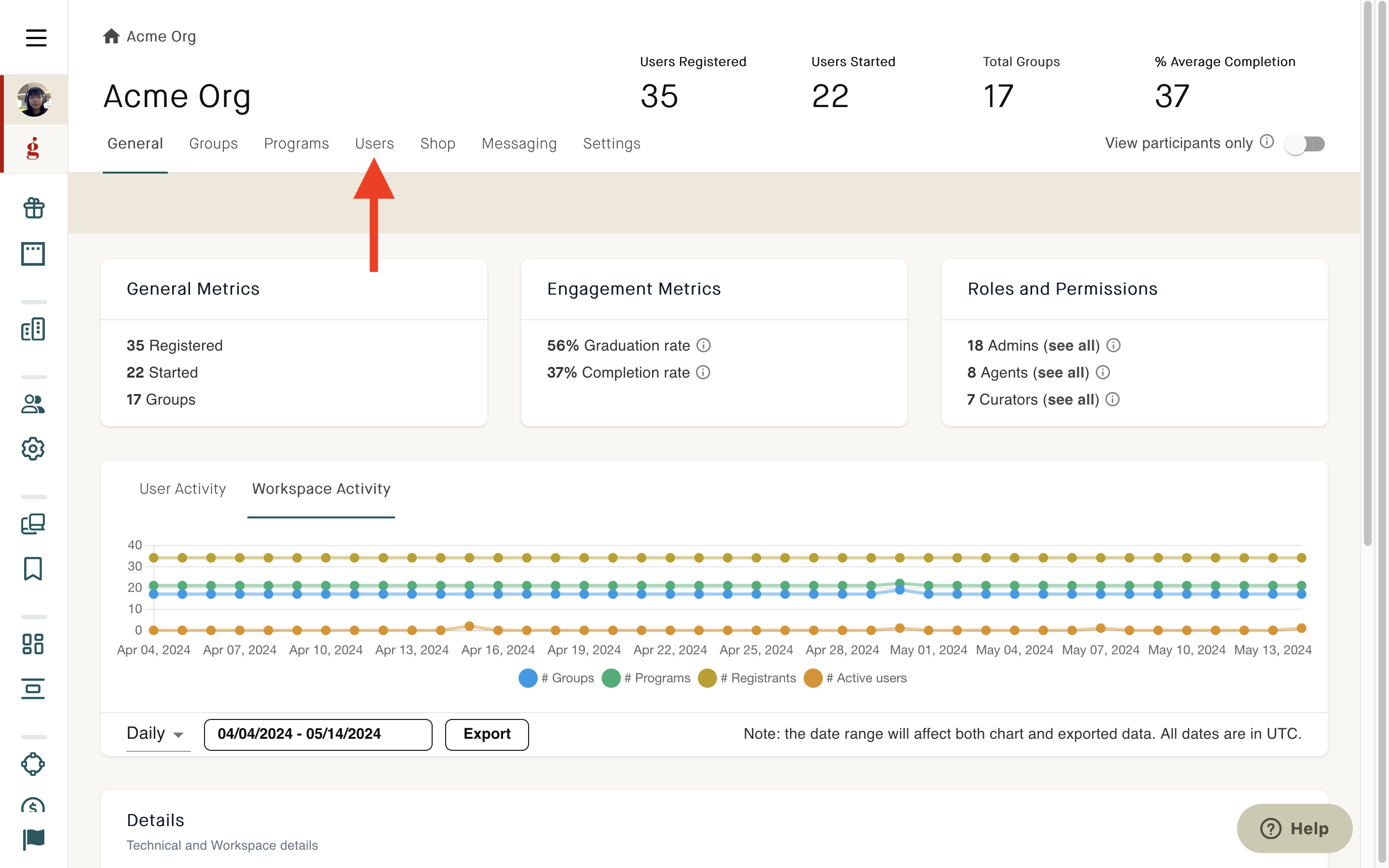Open the Help widget button
The height and width of the screenshot is (868, 1389).
[x=1294, y=828]
